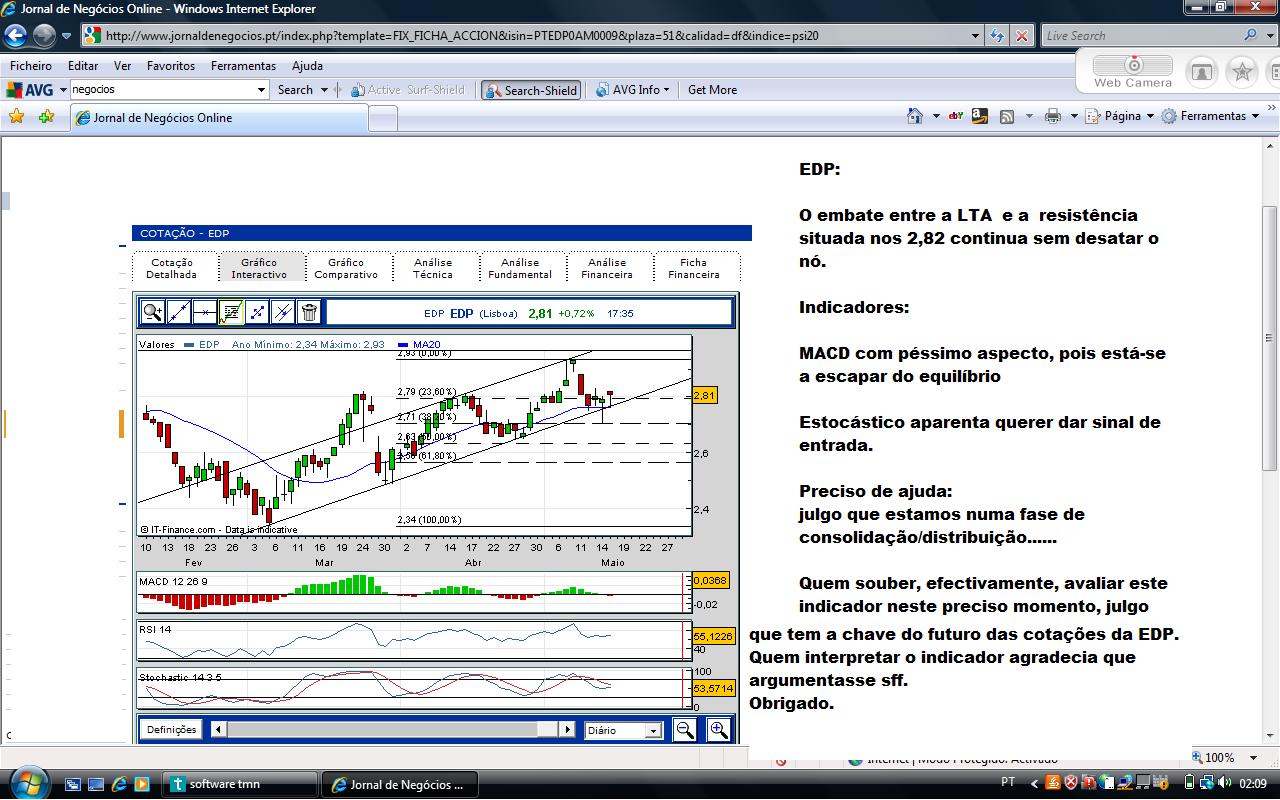
Task: Select the parallel channel line tool
Action: [x=283, y=313]
